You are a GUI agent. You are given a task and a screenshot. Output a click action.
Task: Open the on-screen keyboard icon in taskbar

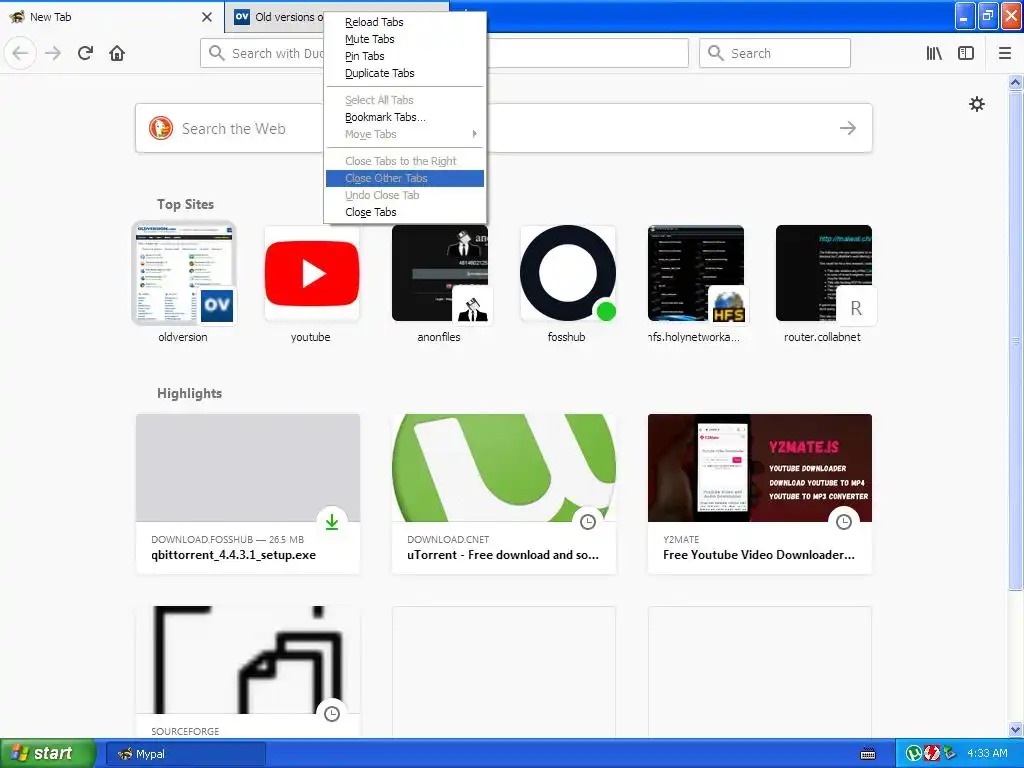[868, 754]
